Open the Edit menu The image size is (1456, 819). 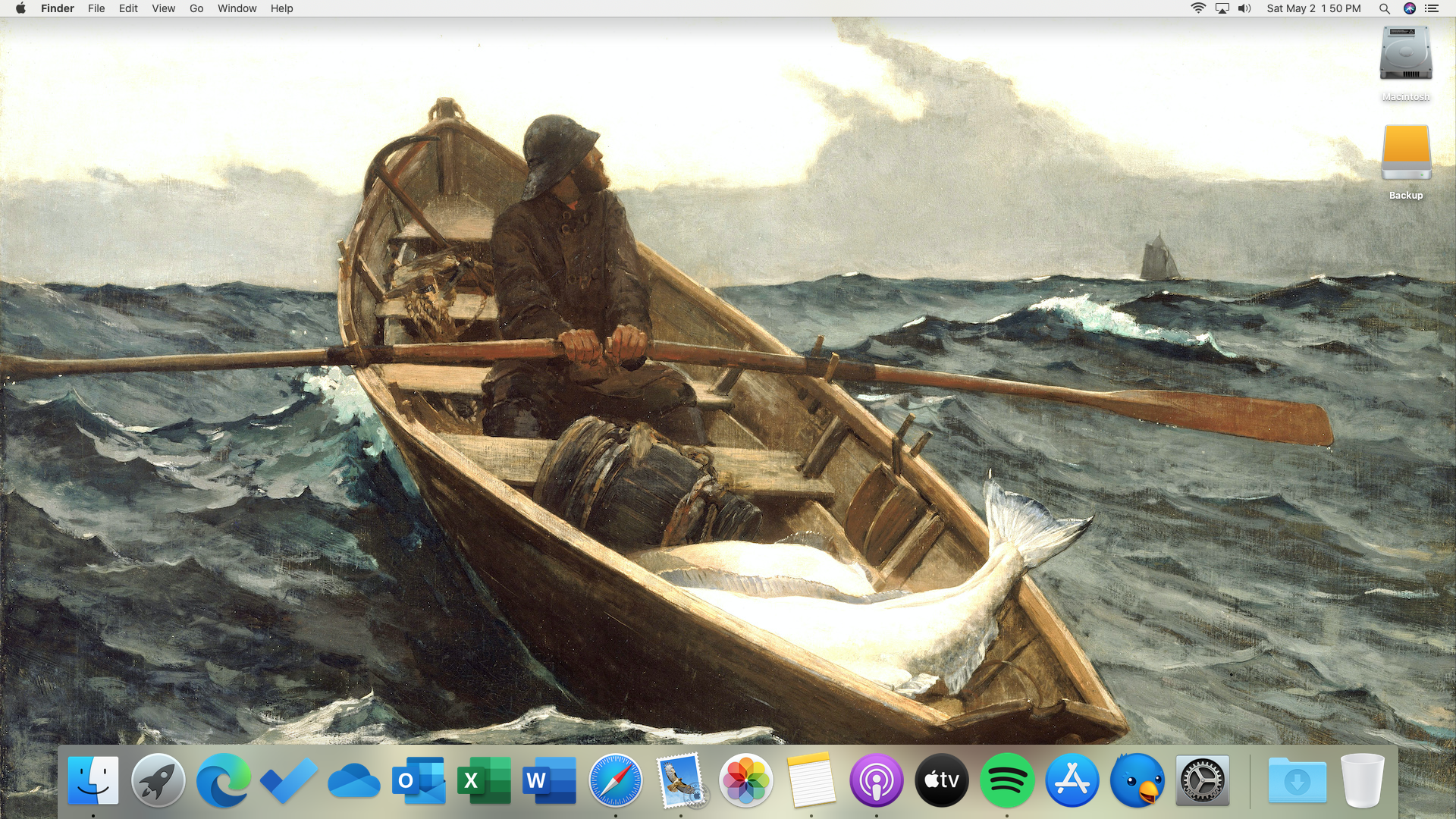(x=128, y=8)
